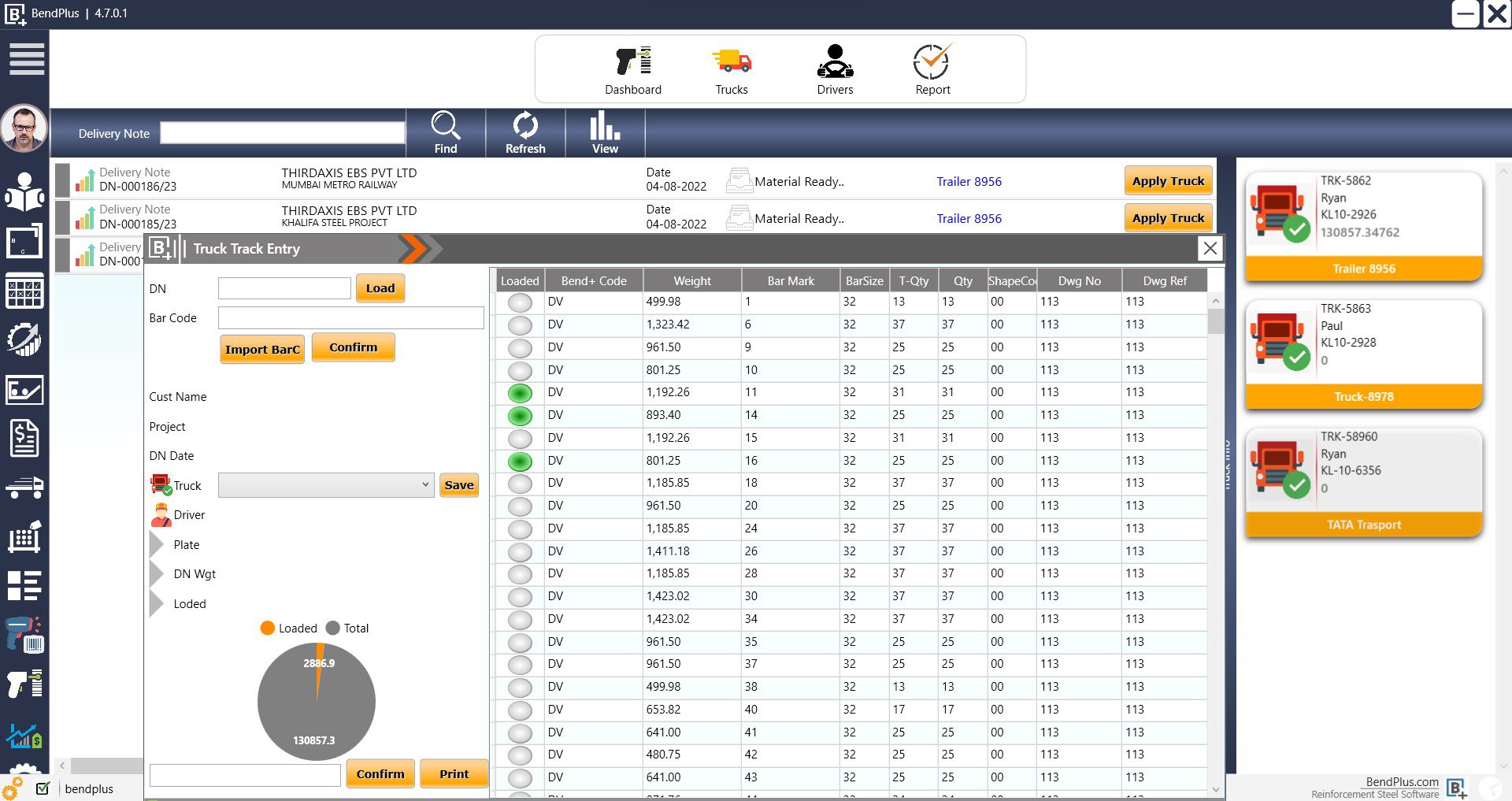Click the truck delivery icon in the sidebar
1512x801 pixels.
tap(26, 488)
